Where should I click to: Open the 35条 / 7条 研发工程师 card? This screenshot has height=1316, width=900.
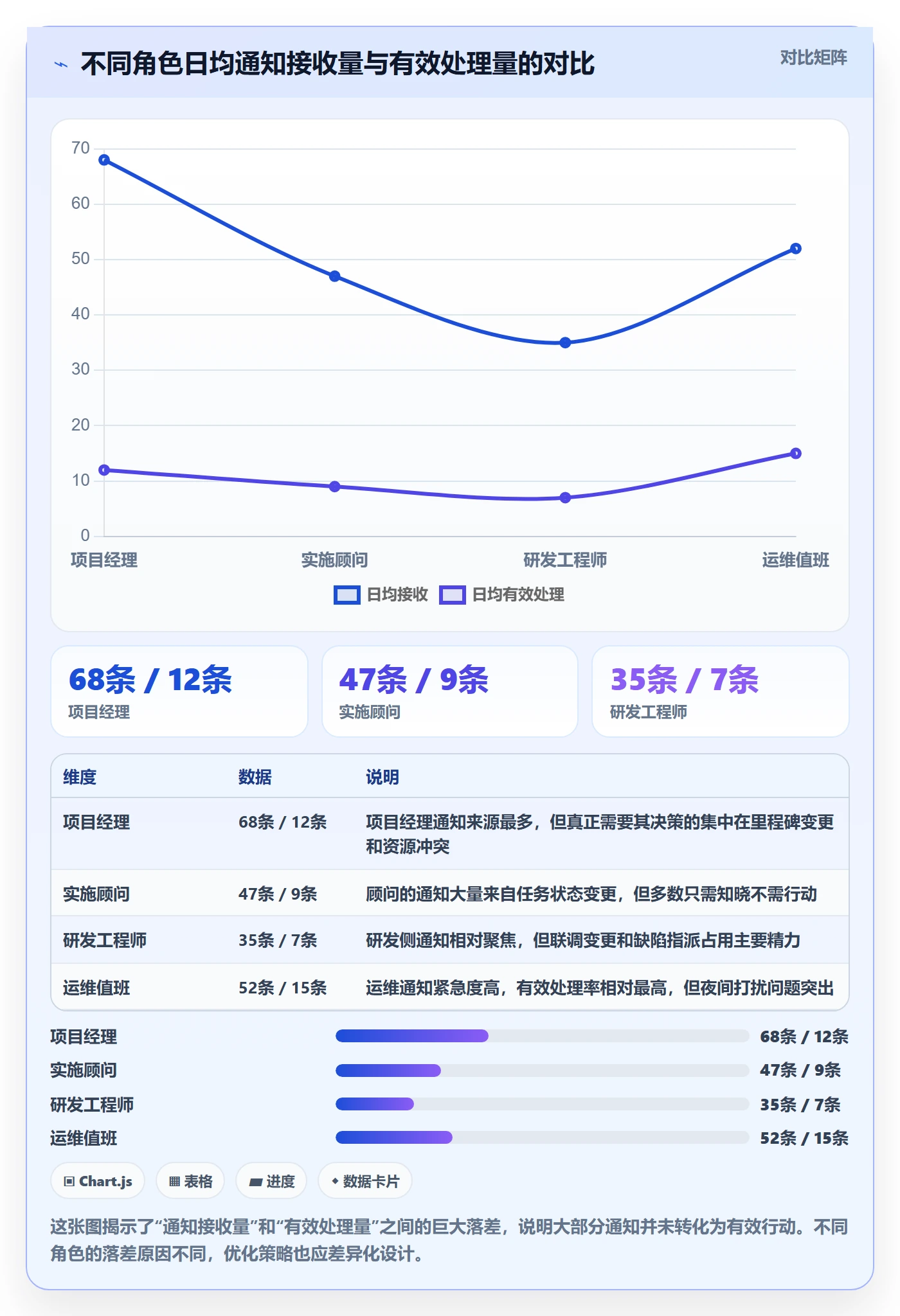click(x=721, y=691)
